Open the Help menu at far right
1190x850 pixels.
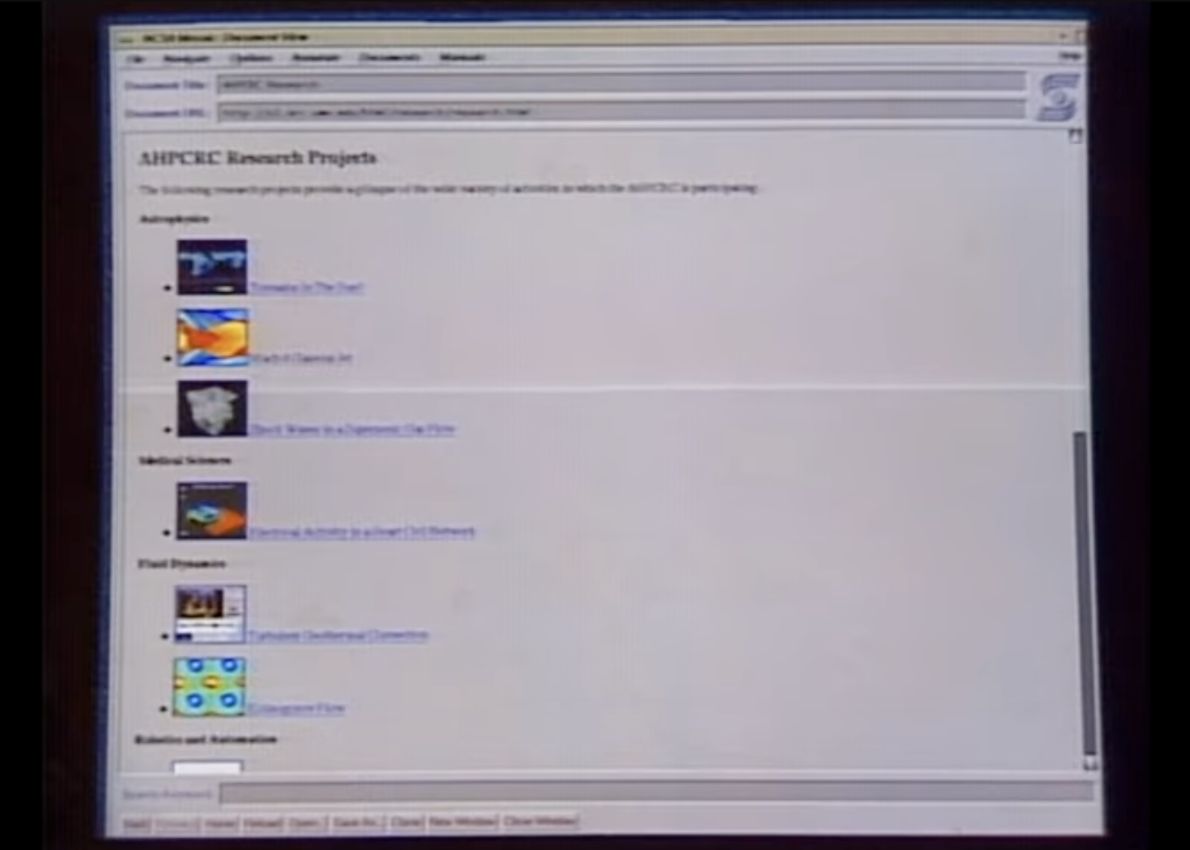(x=1069, y=56)
